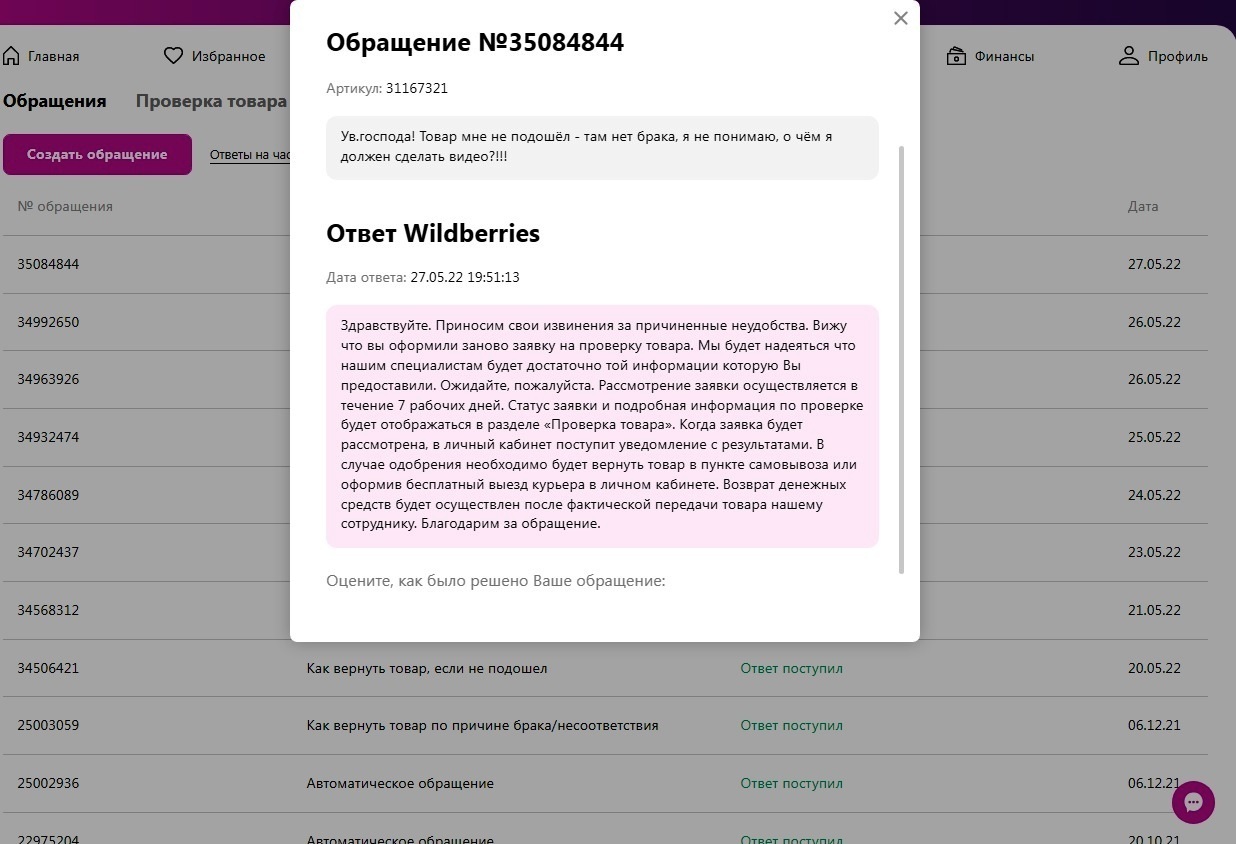This screenshot has width=1236, height=844.
Task: Switch to the Проверка товара tab
Action: 211,101
